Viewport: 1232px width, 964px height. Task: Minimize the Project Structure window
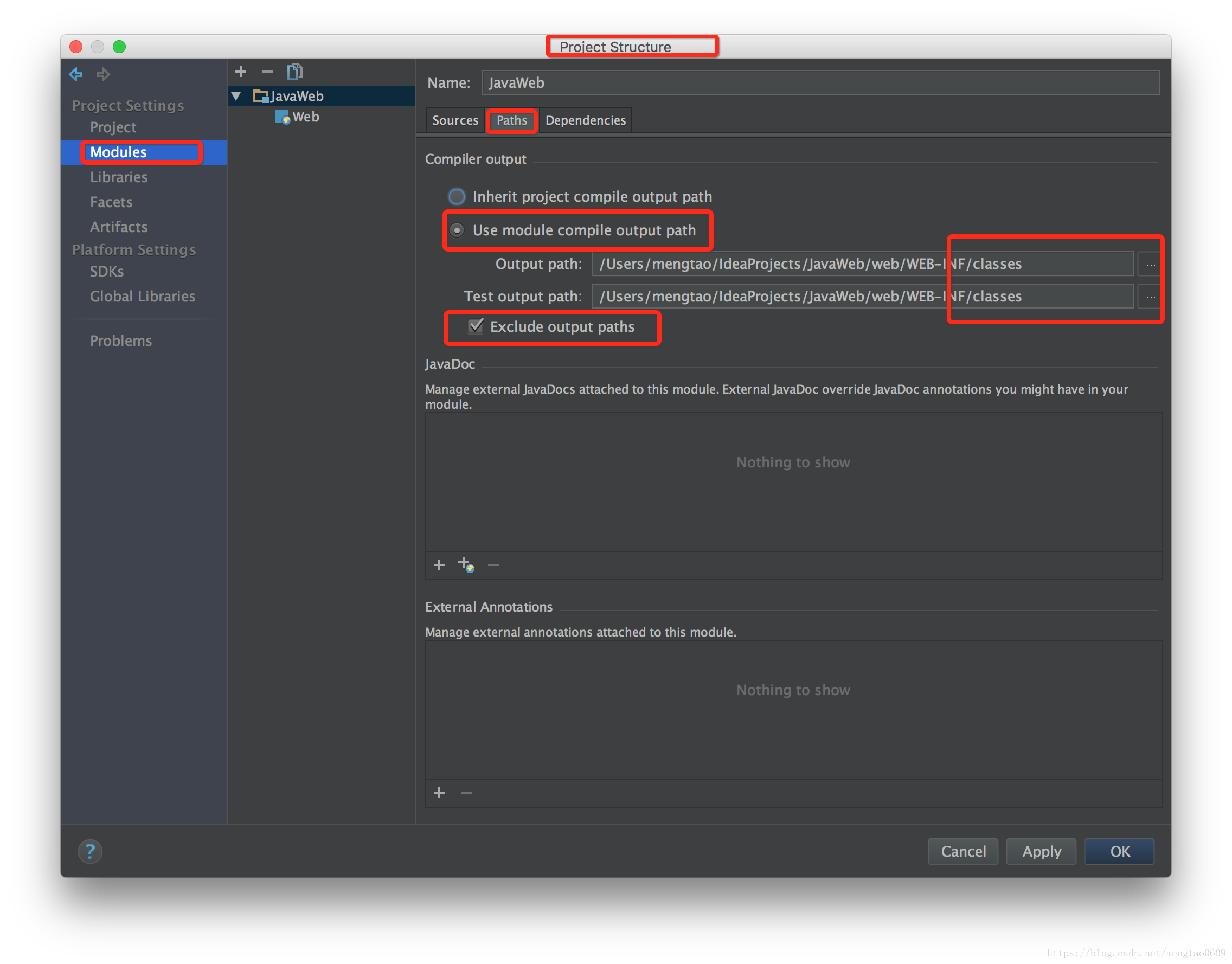point(98,46)
